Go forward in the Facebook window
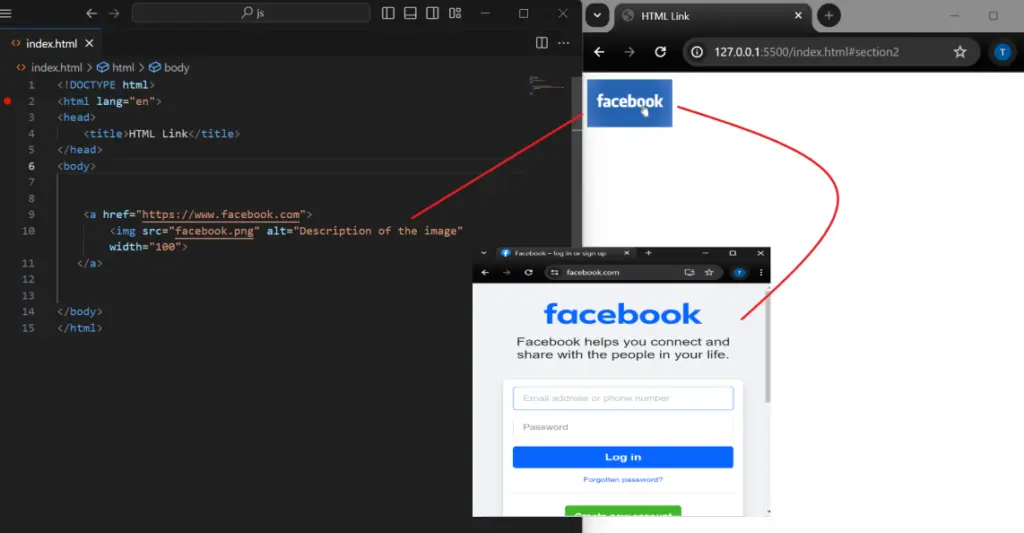 coord(507,272)
